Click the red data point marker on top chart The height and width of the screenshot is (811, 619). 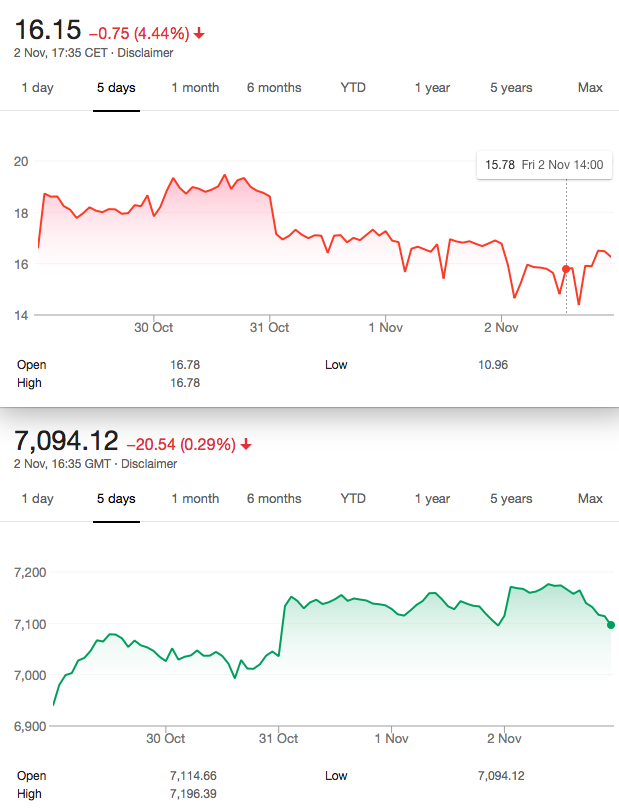[566, 269]
